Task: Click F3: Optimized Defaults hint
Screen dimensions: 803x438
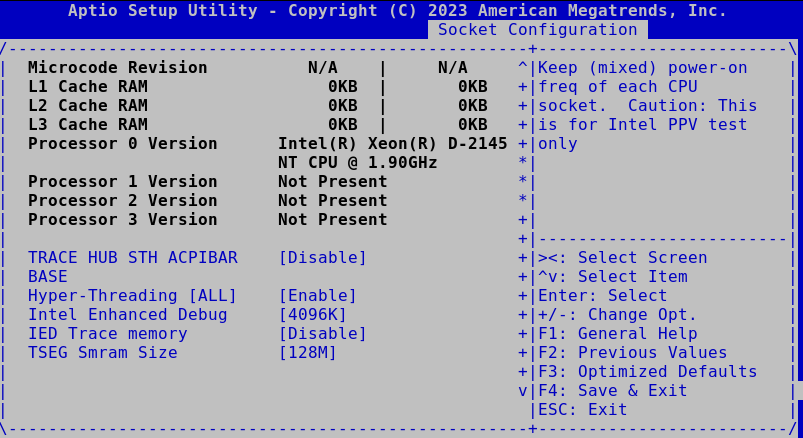Action: [x=647, y=372]
